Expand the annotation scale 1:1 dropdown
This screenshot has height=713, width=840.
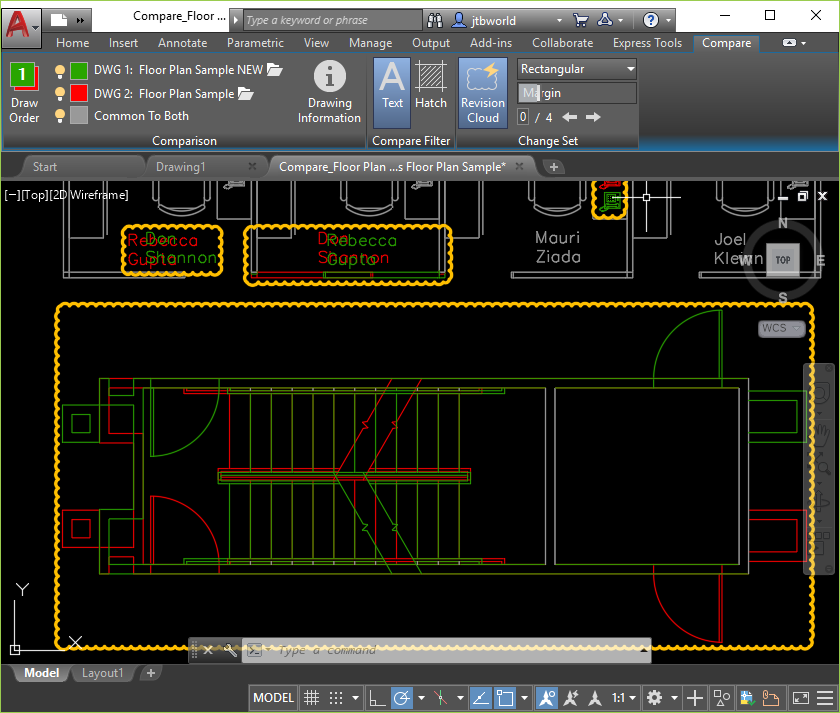(624, 697)
